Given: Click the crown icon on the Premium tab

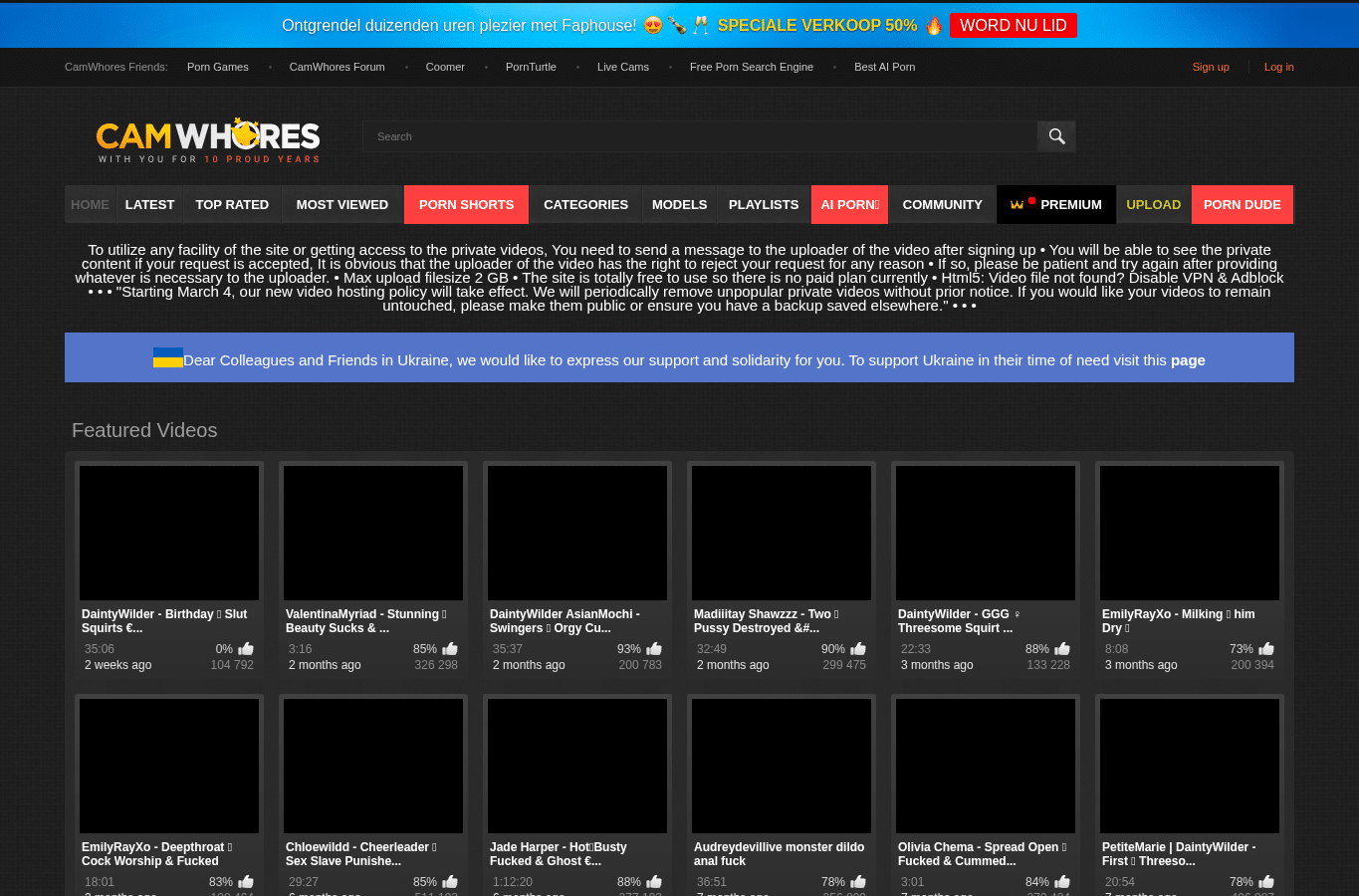Looking at the screenshot, I should (1017, 204).
